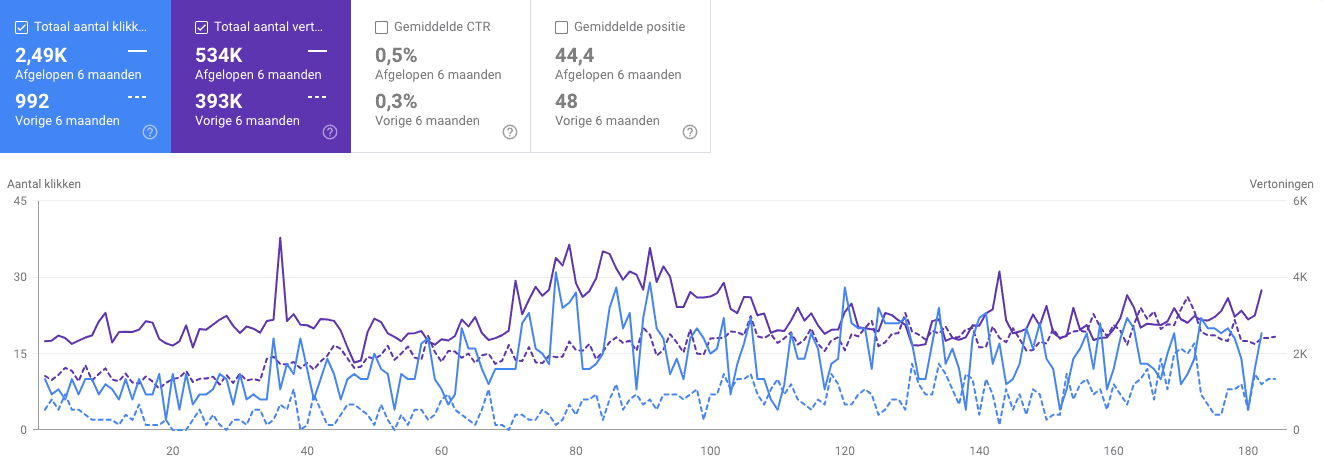1323x463 pixels.
Task: Click help icon in purple vertoningen card
Action: coord(330,132)
